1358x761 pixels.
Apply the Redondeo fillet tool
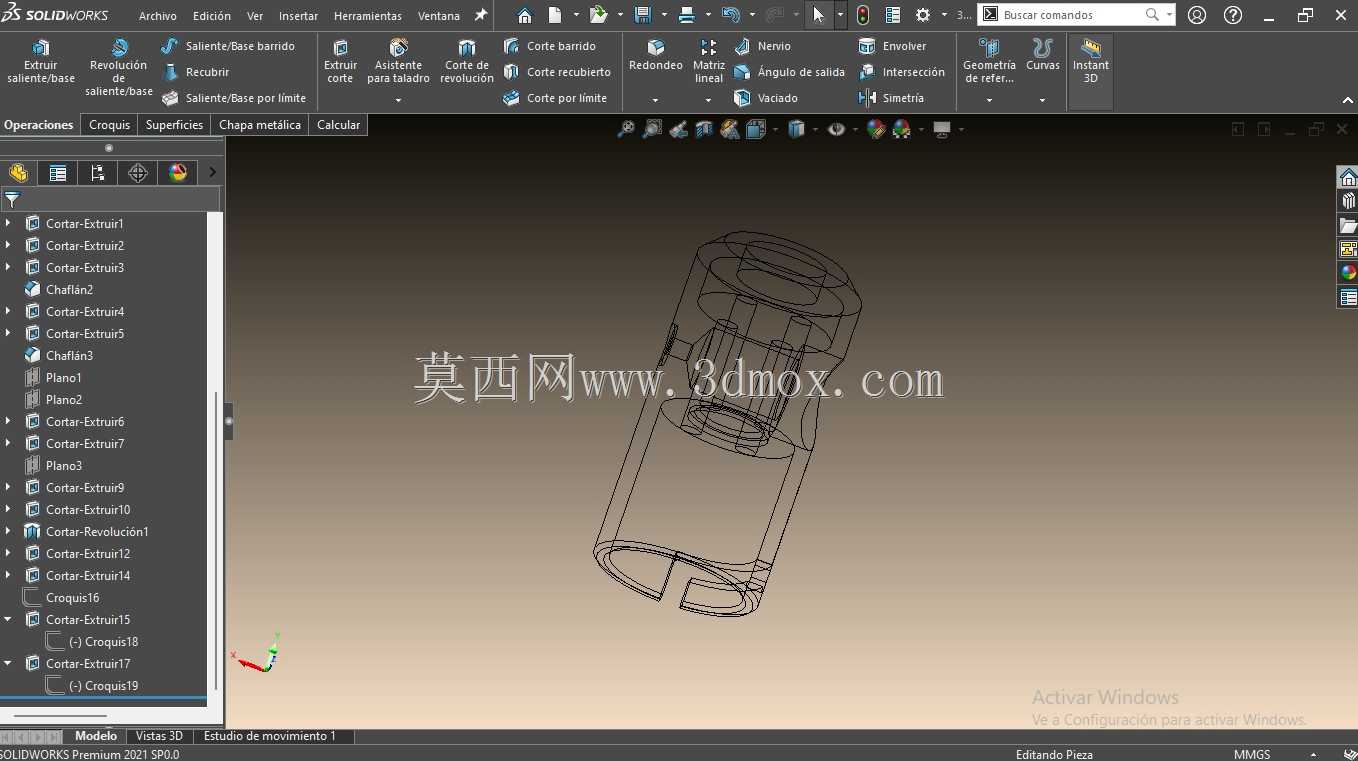656,56
